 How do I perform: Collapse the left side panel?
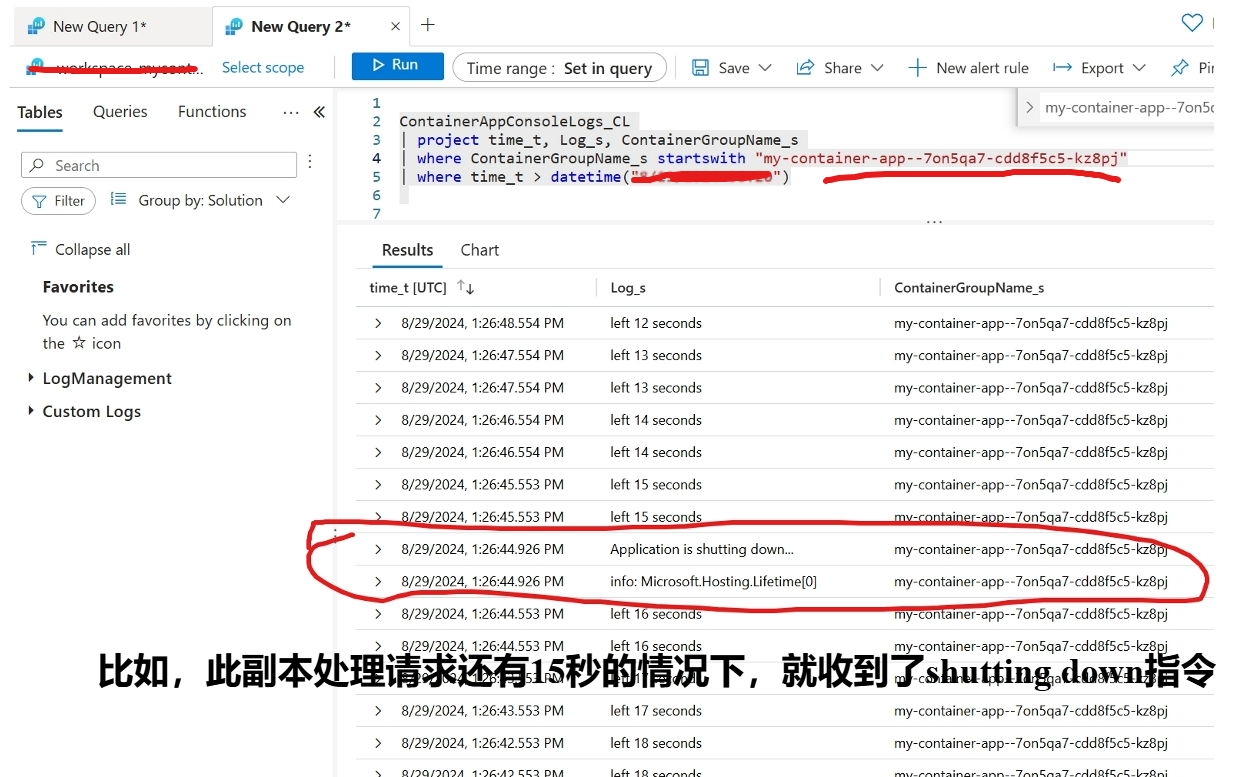[319, 112]
